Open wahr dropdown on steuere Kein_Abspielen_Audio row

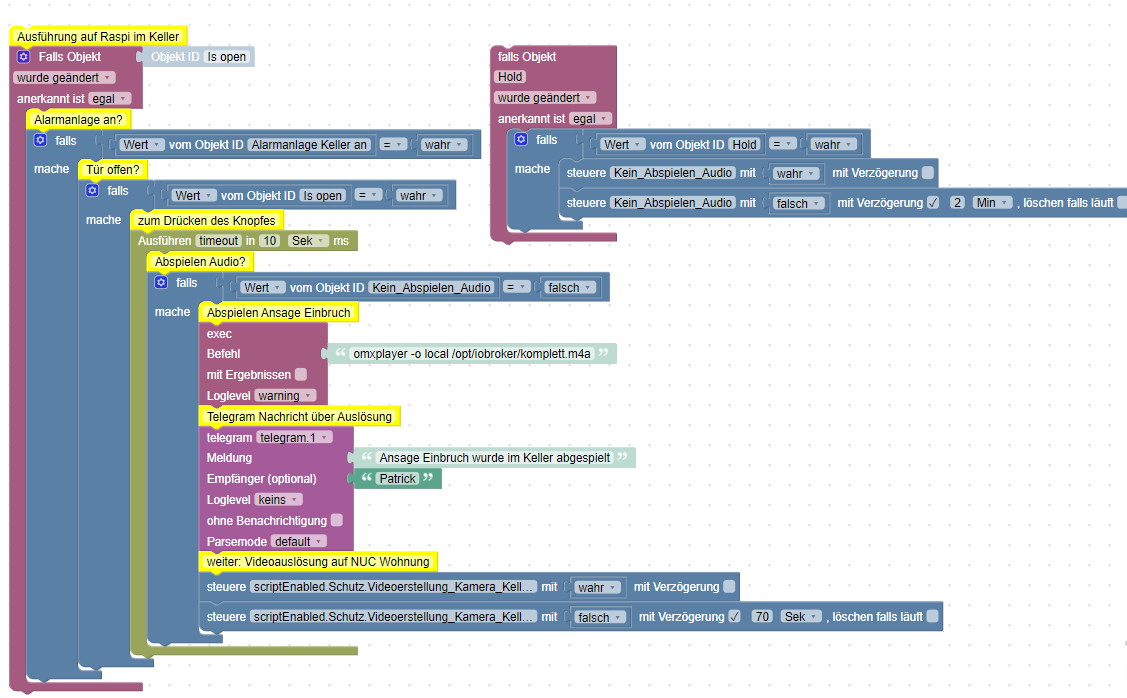pyautogui.click(x=796, y=173)
